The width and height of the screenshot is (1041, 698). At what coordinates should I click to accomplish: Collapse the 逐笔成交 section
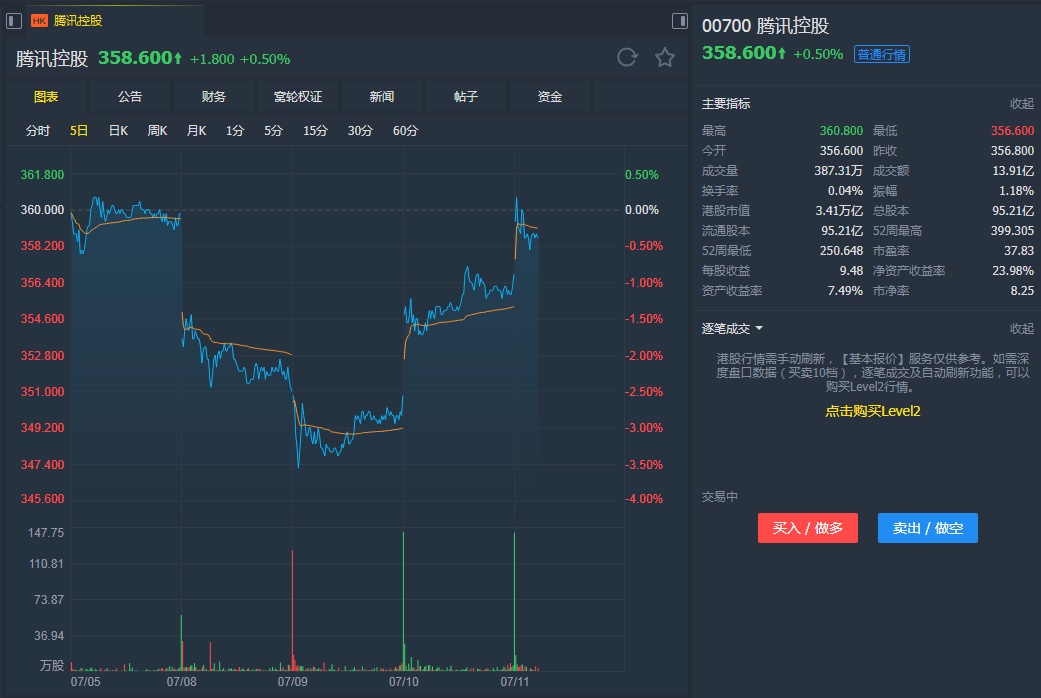click(x=1022, y=329)
